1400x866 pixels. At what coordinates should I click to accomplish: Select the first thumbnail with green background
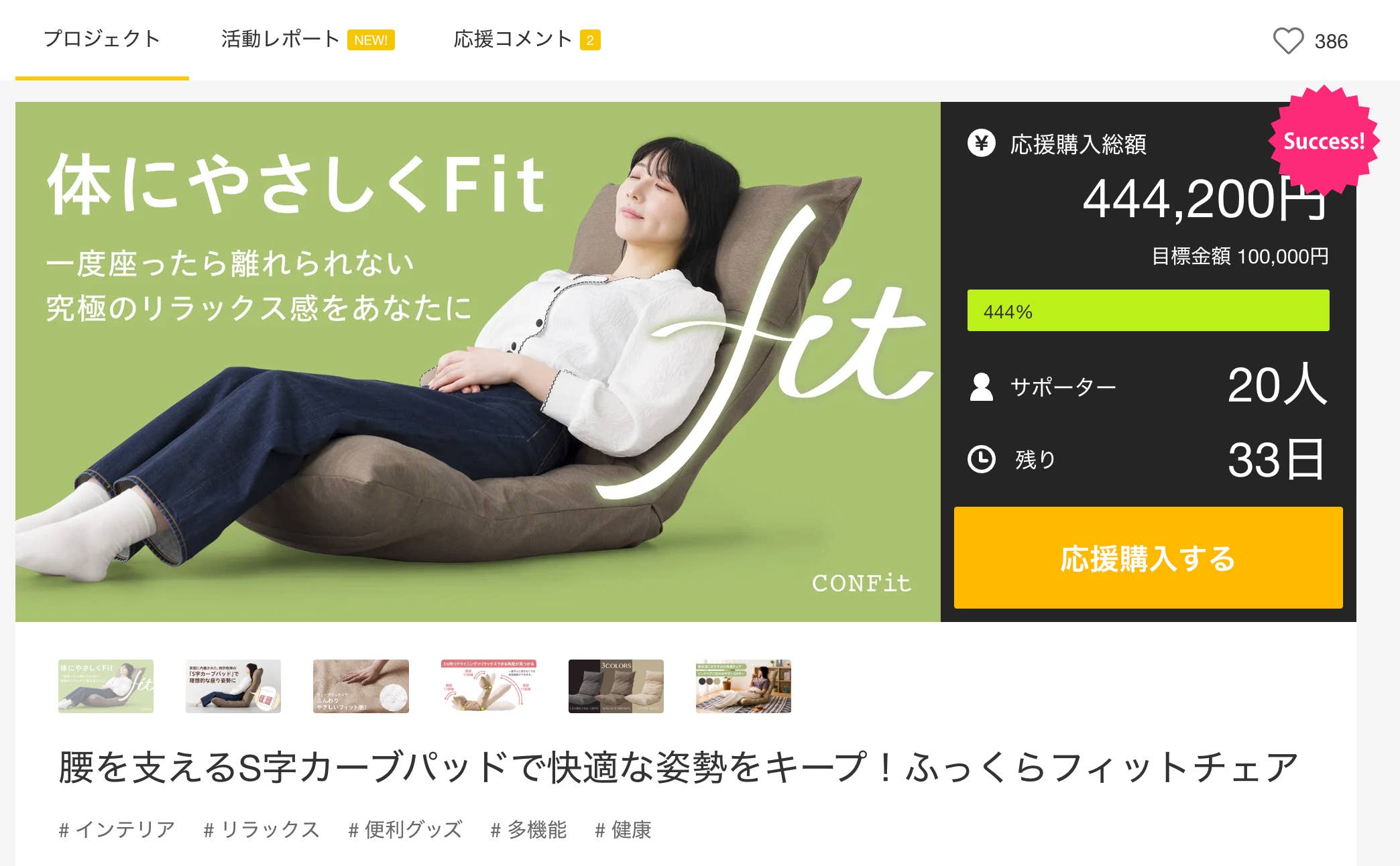[x=106, y=686]
